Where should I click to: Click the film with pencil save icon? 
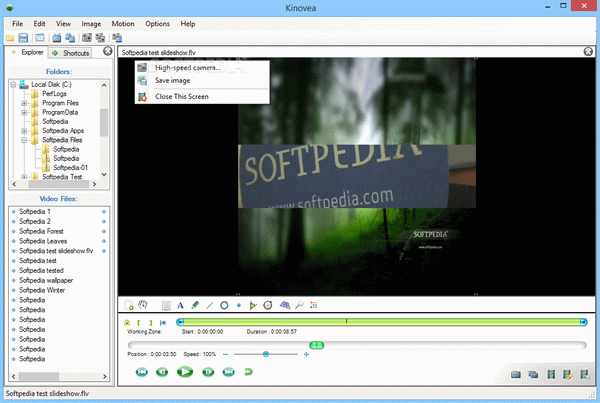tap(568, 374)
